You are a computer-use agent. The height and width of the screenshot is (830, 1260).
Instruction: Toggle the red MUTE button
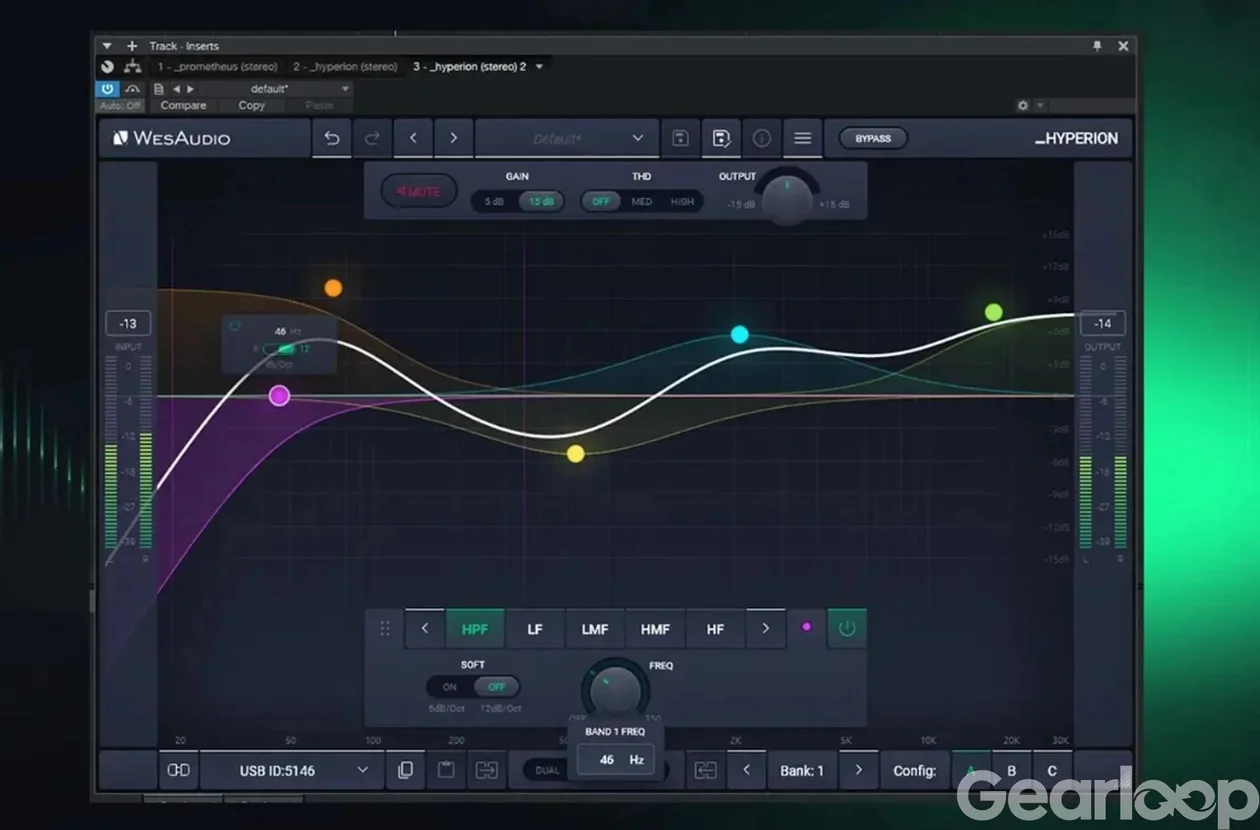(x=419, y=191)
